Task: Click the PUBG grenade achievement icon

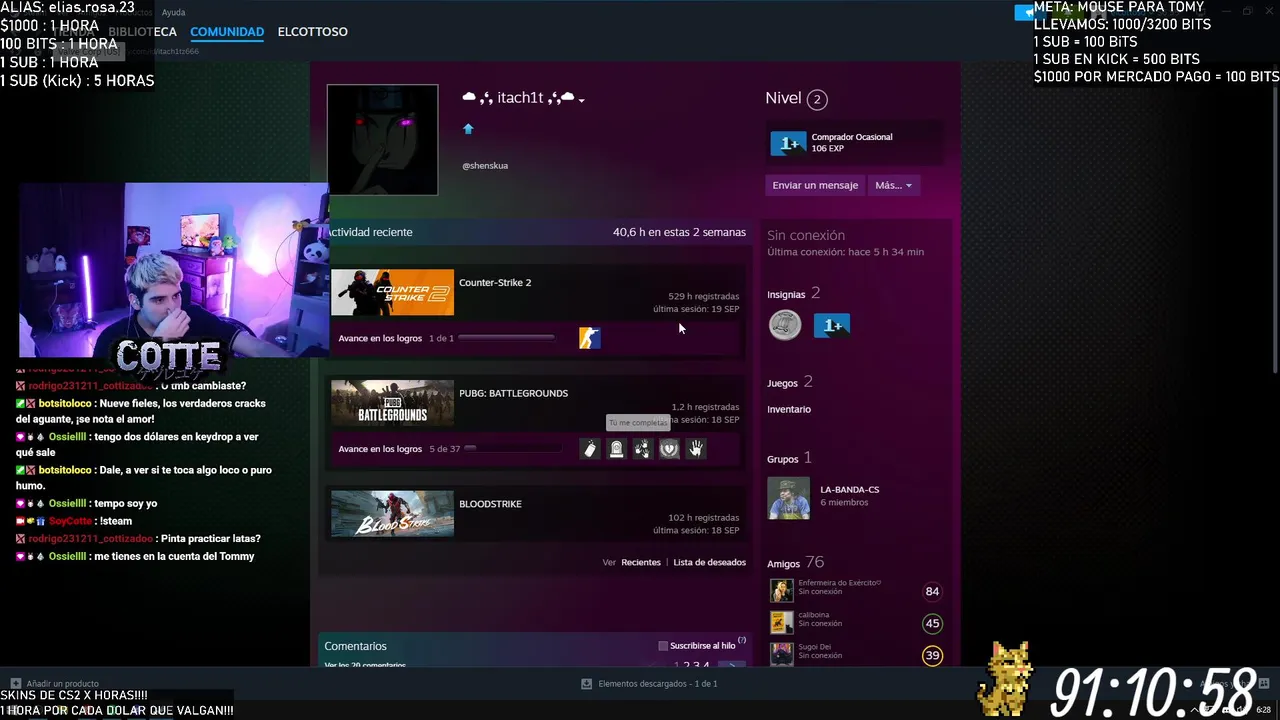Action: point(590,449)
